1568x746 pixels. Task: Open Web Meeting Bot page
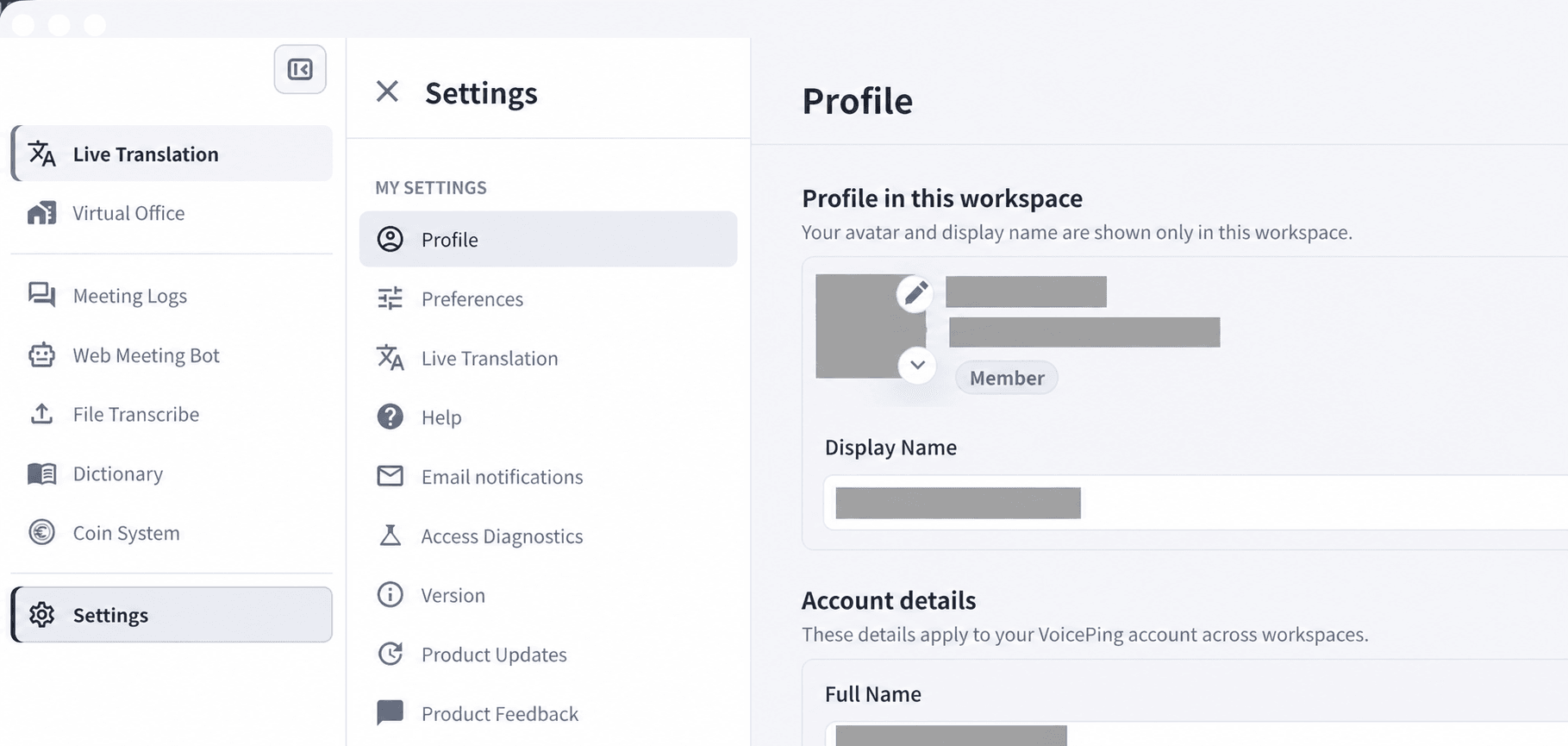[x=172, y=354]
